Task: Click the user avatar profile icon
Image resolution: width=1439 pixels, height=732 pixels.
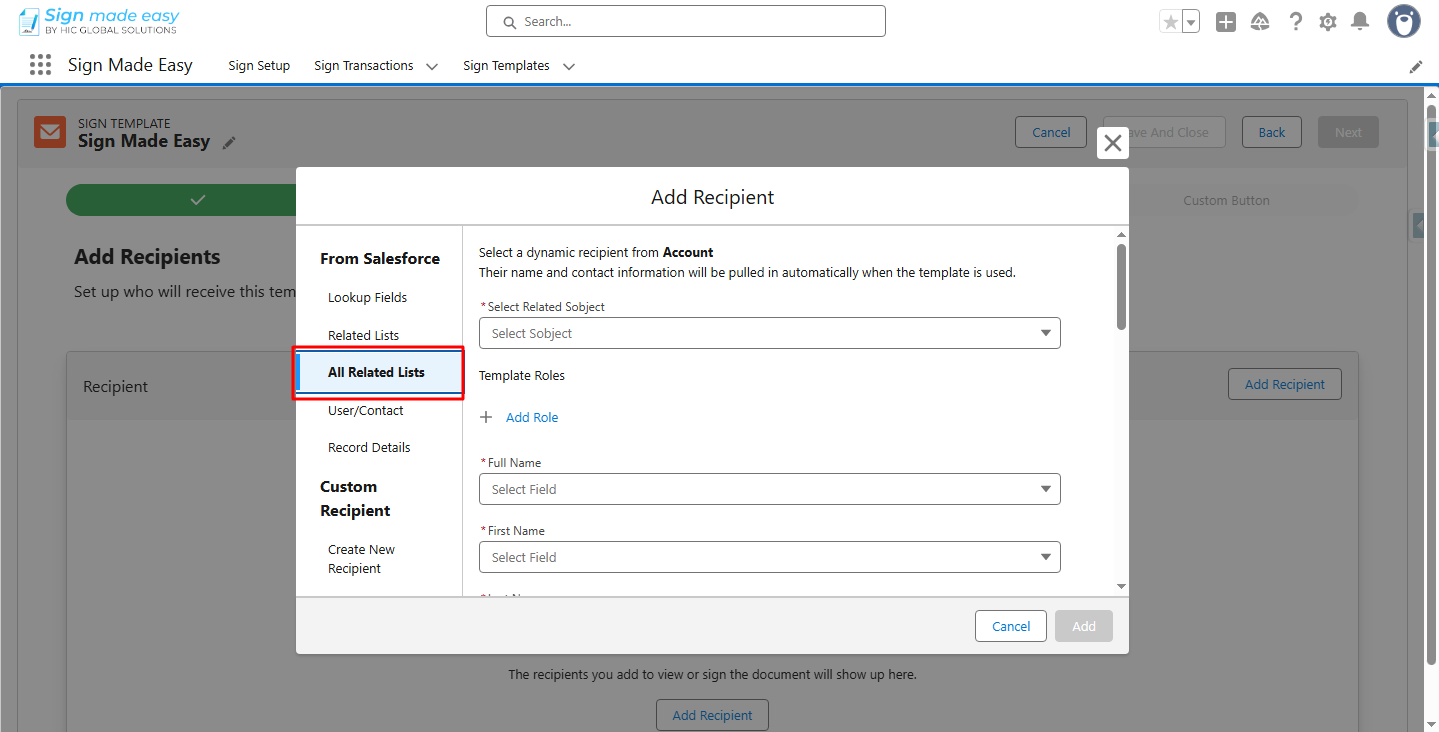Action: (1403, 21)
